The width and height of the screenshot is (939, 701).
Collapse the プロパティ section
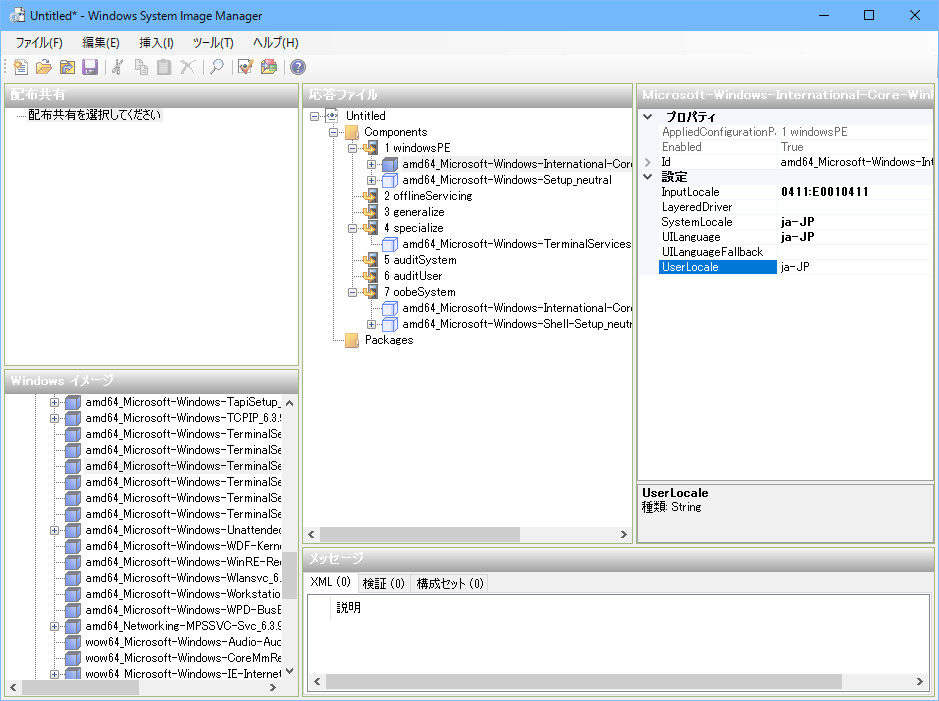[x=647, y=117]
